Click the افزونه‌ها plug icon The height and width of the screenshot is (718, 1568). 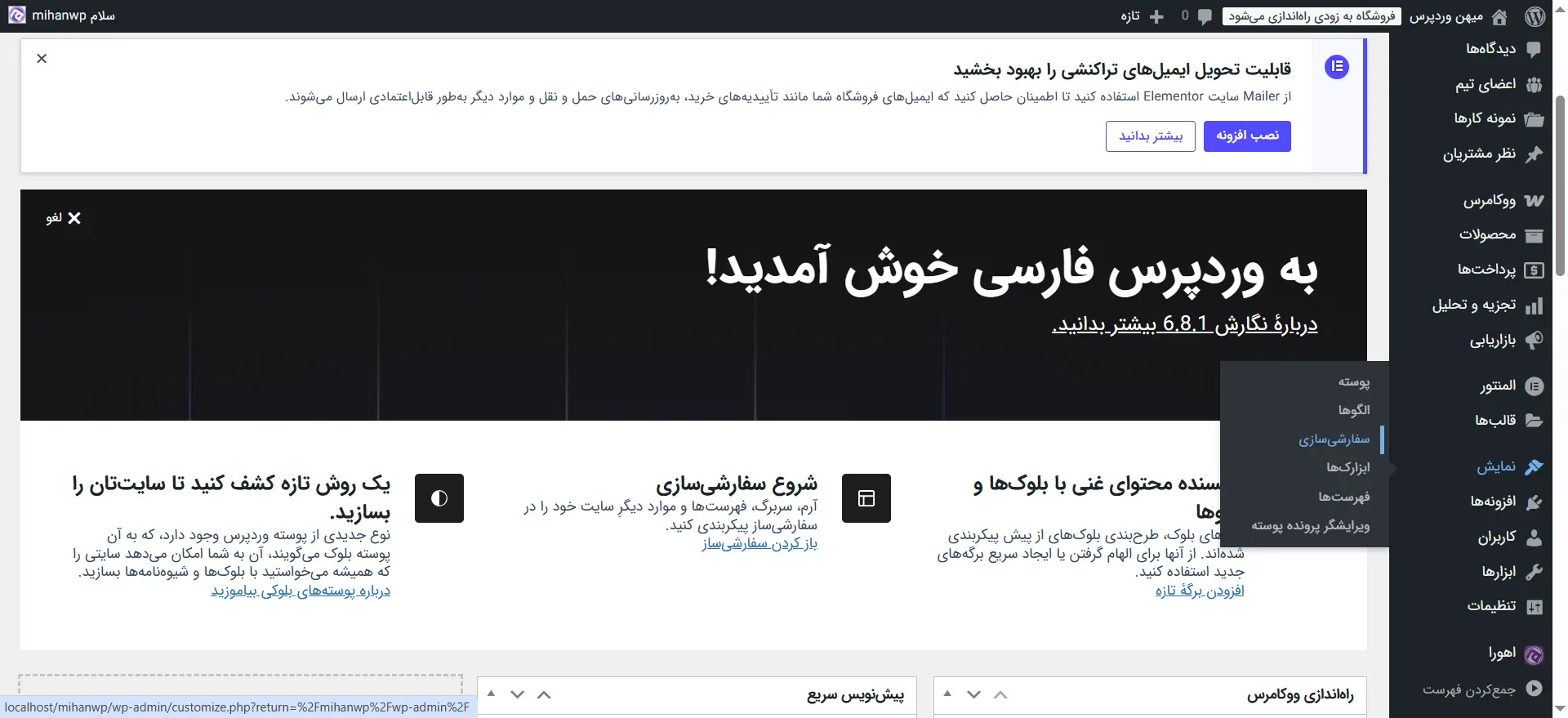click(x=1534, y=502)
